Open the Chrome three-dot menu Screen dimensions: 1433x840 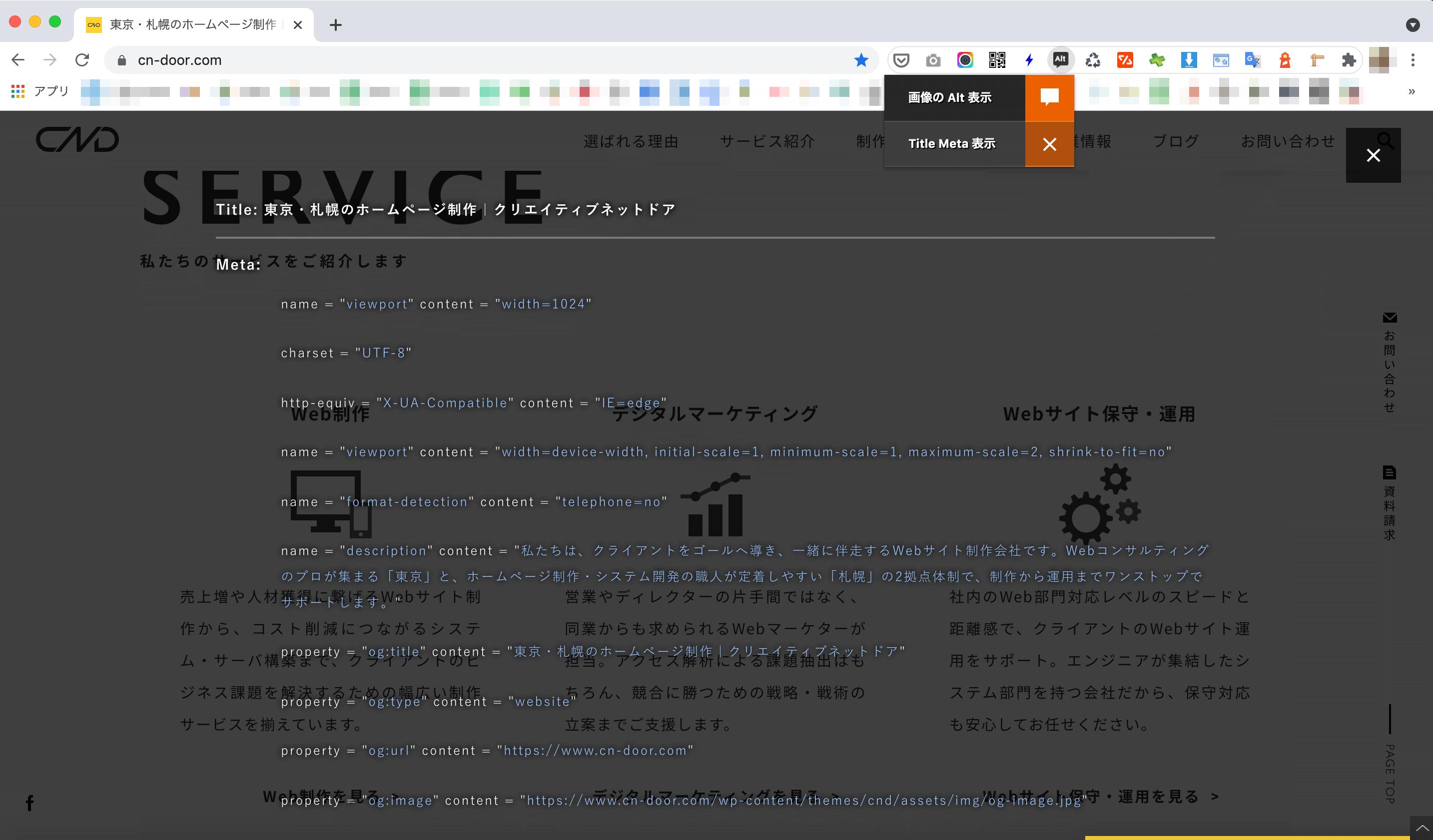(x=1413, y=60)
